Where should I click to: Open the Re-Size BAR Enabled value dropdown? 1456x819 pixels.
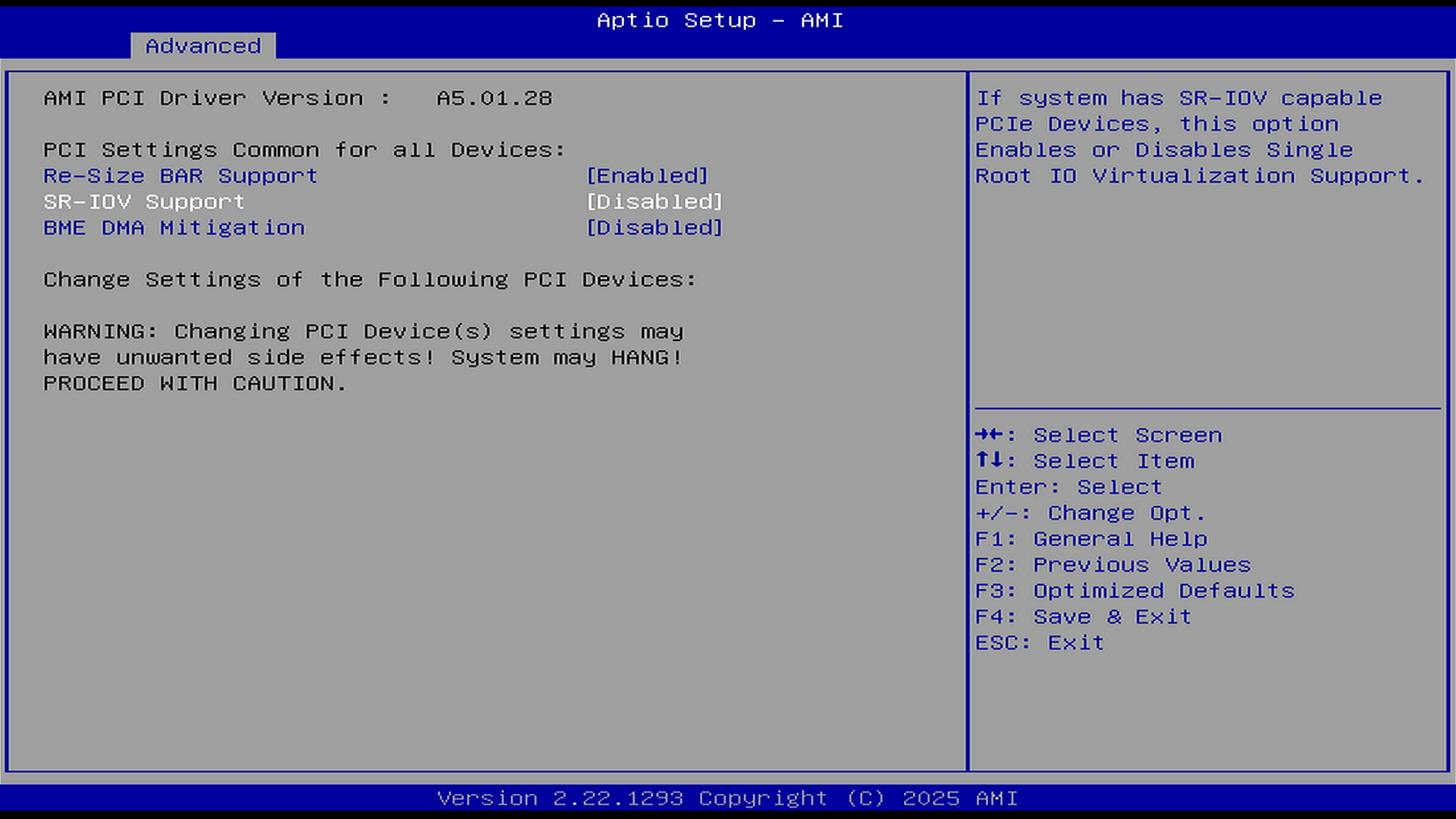click(x=647, y=176)
